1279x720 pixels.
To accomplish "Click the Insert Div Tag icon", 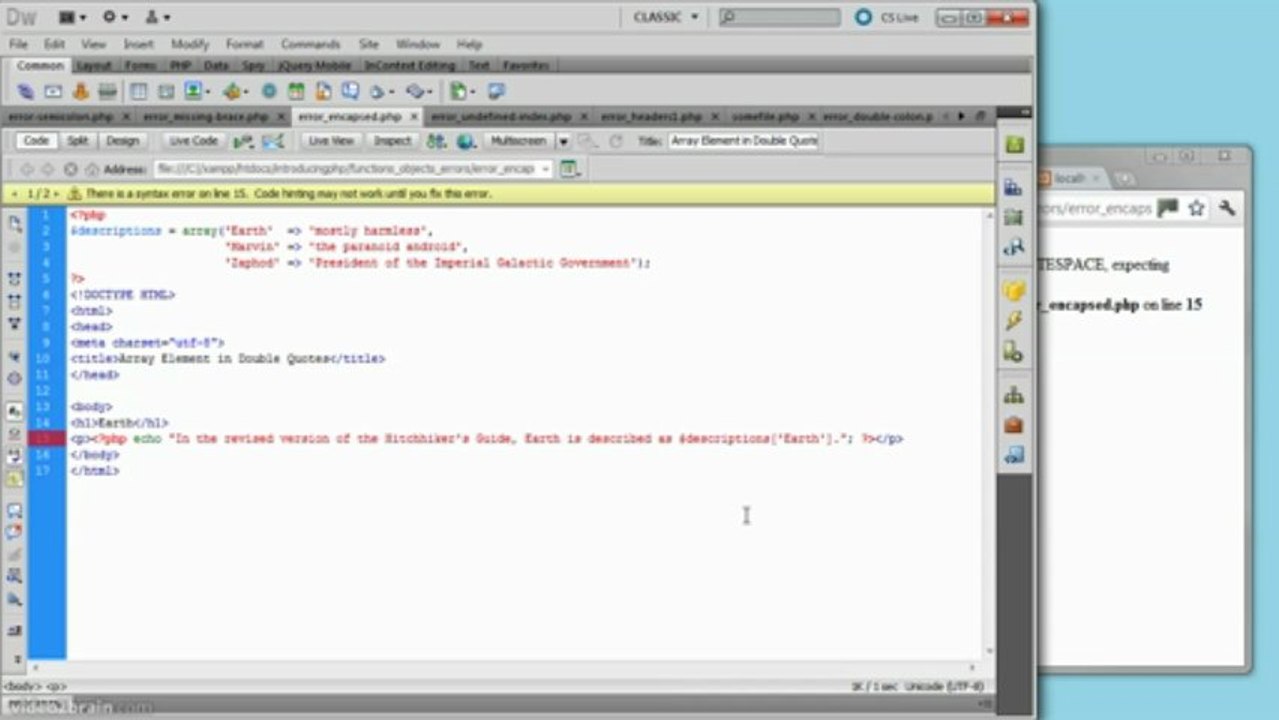I will (165, 91).
